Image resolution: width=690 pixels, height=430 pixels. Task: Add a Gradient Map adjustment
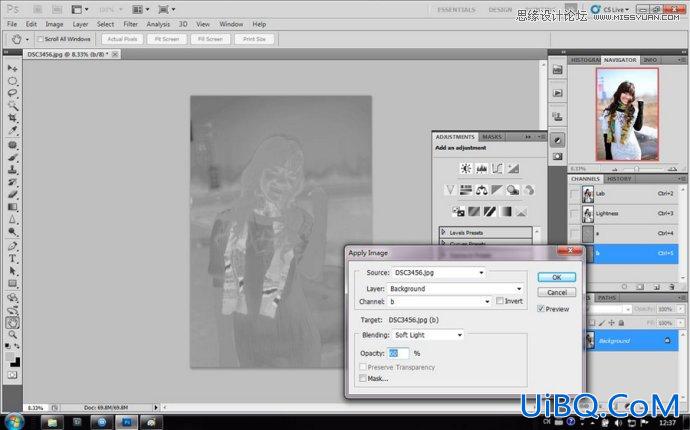[506, 212]
